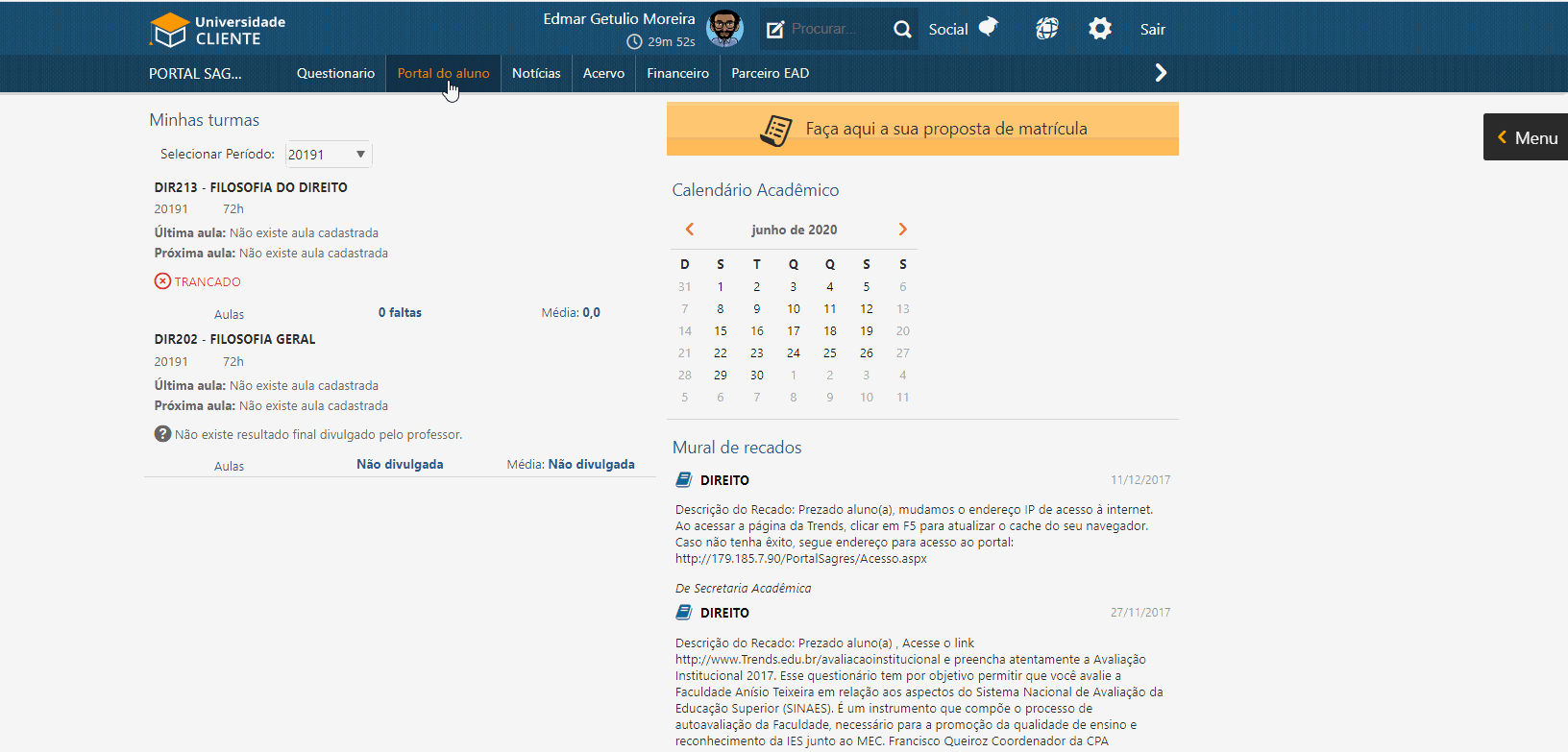Switch to the Notícias tab
1568x752 pixels.
pos(536,73)
